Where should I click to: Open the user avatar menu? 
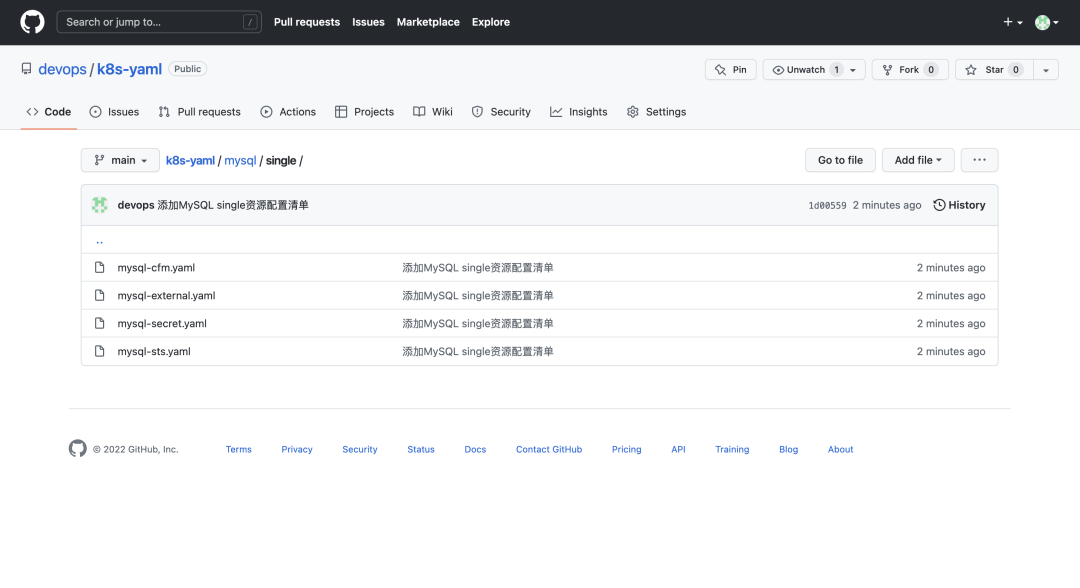(x=1047, y=22)
